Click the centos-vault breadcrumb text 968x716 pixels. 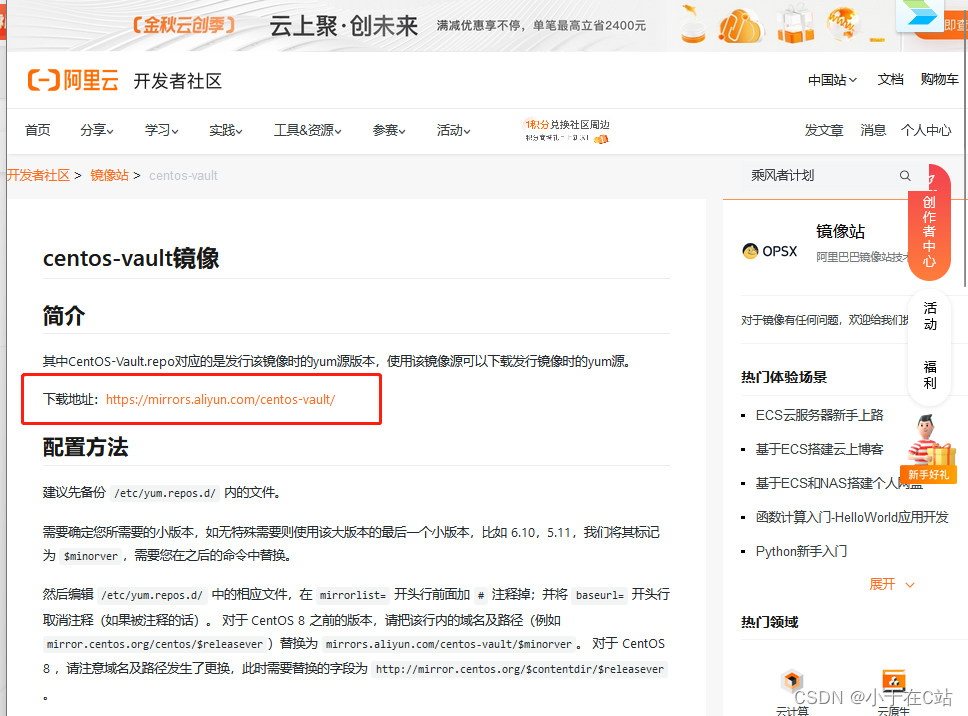click(183, 175)
